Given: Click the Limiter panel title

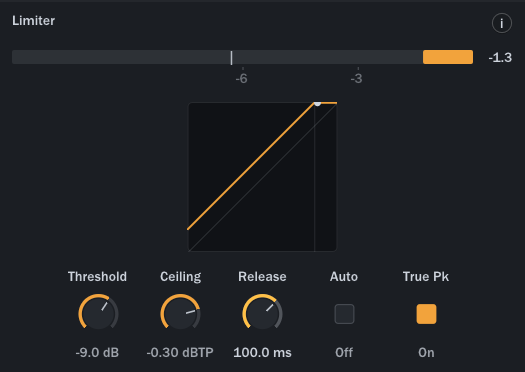Looking at the screenshot, I should pyautogui.click(x=33, y=21).
